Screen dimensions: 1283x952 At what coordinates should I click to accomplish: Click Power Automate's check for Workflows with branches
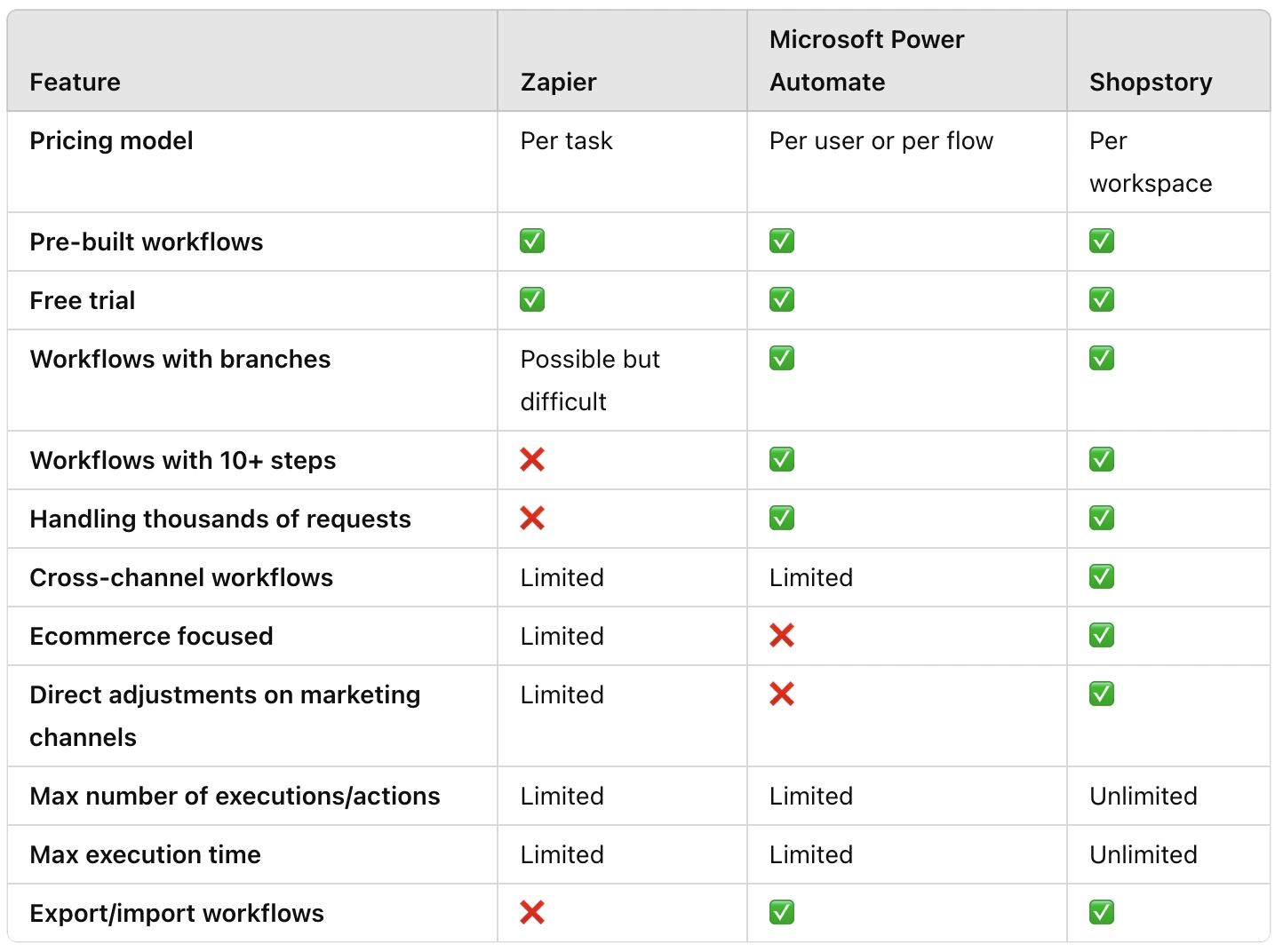[x=782, y=358]
